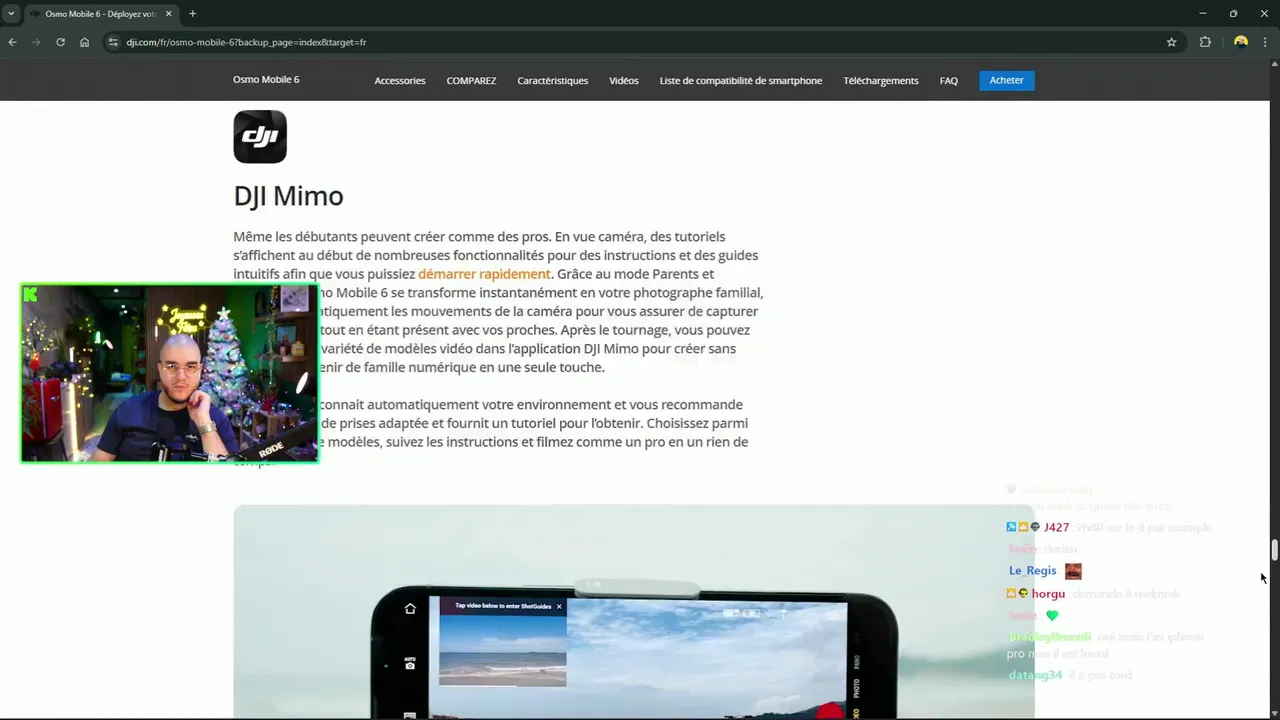View site information for dji.com

click(113, 42)
